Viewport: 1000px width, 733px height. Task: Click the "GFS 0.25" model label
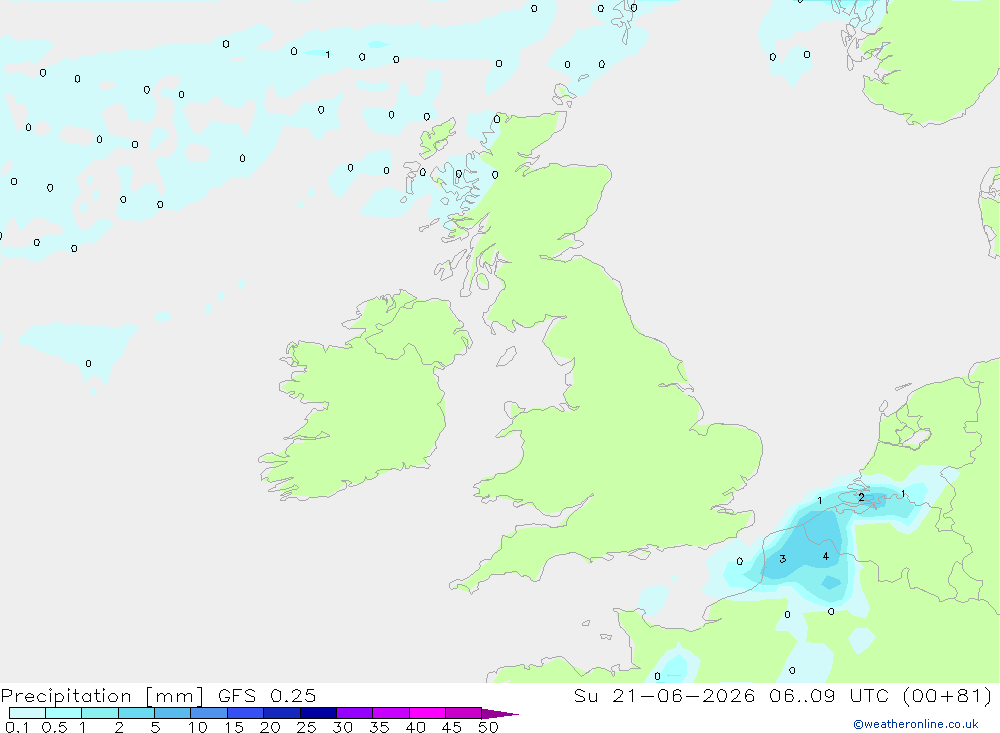tap(267, 695)
